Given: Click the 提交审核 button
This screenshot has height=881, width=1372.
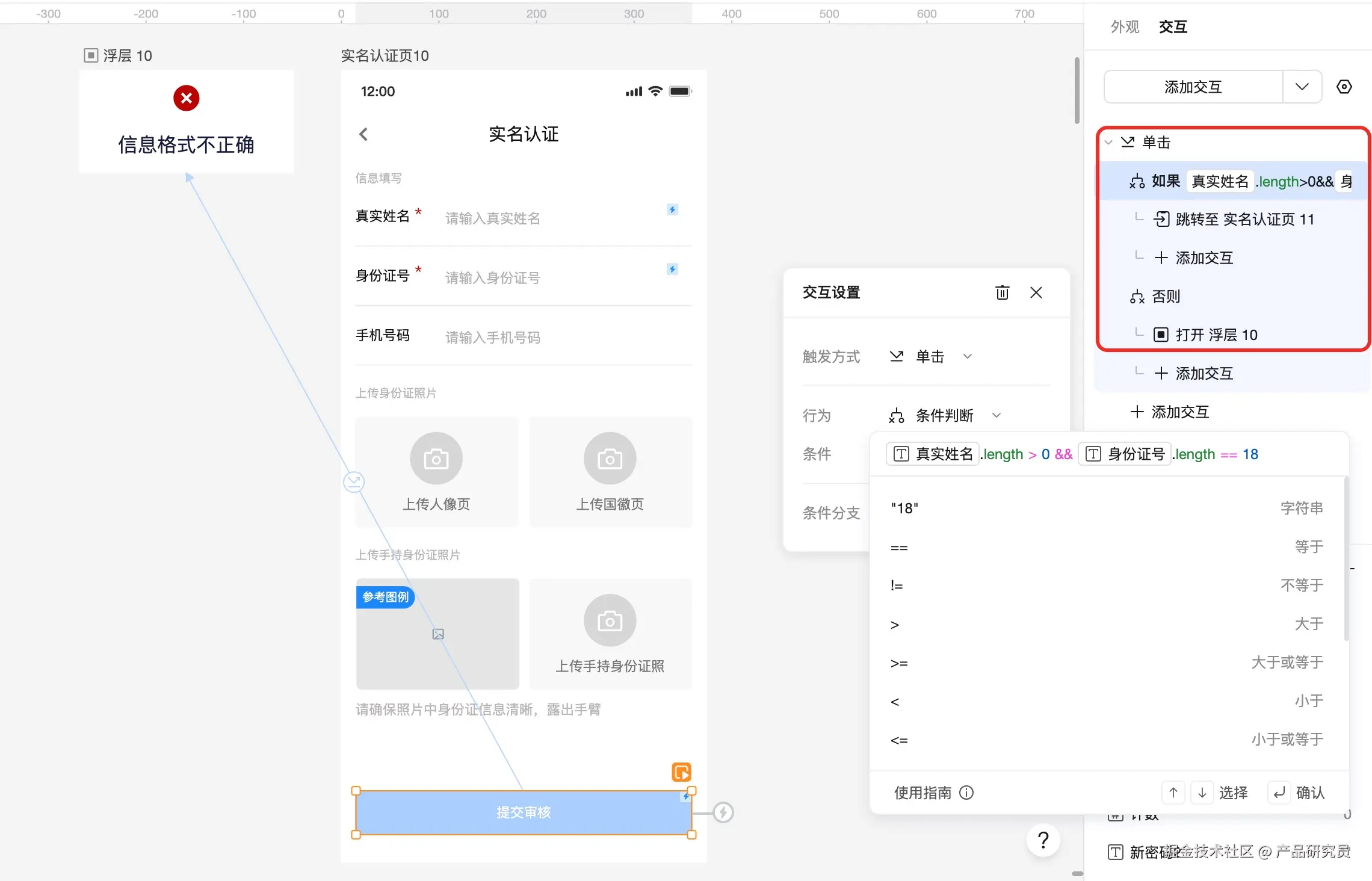Looking at the screenshot, I should [x=523, y=812].
